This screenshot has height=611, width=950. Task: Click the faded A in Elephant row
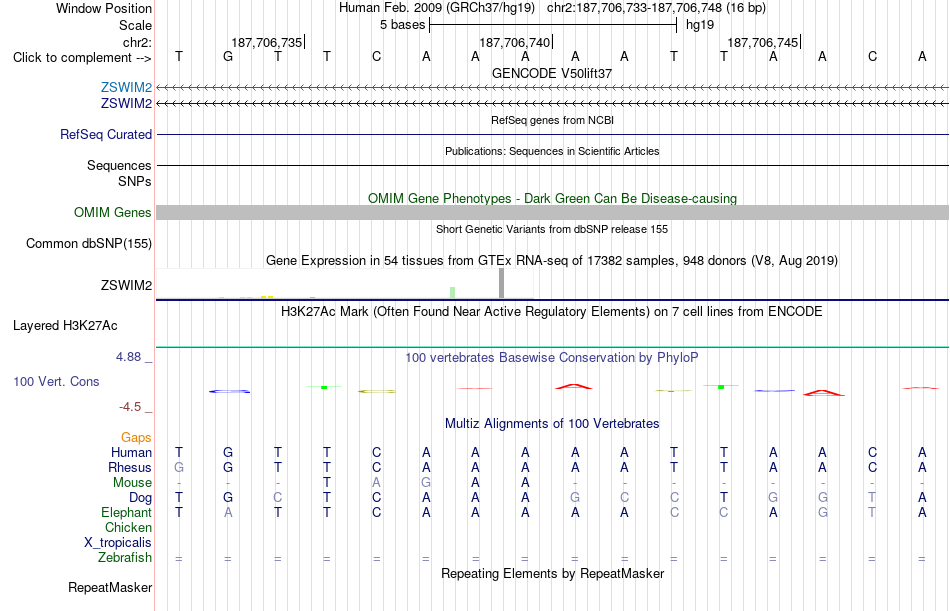pyautogui.click(x=228, y=513)
